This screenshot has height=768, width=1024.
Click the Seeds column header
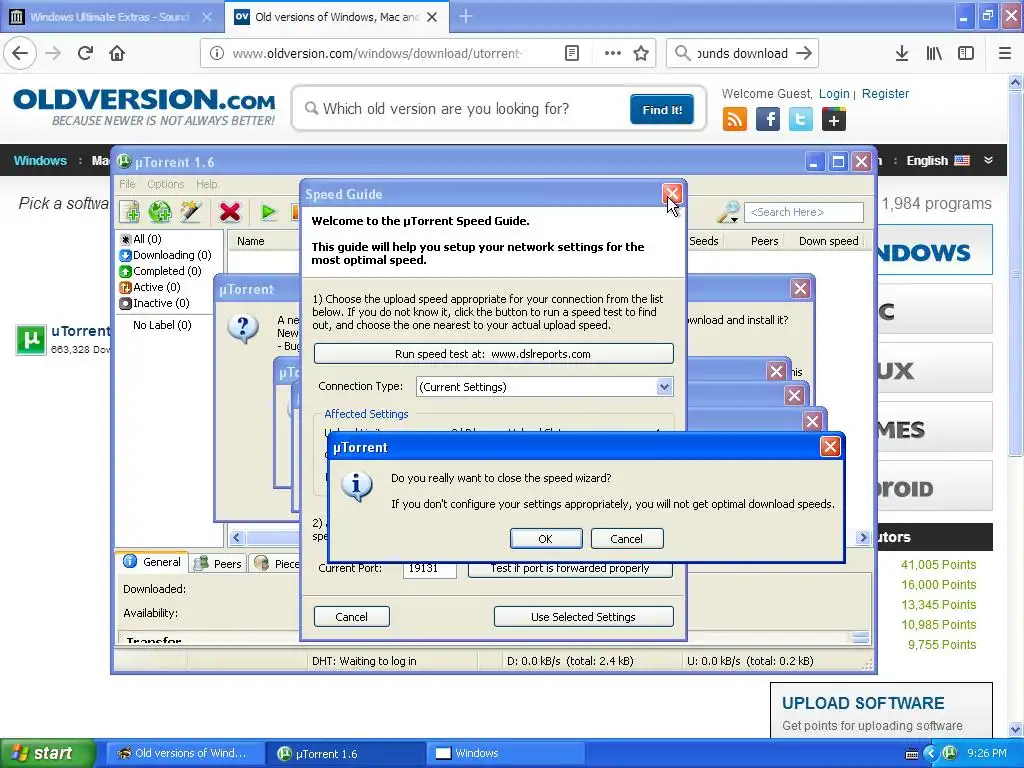click(703, 241)
